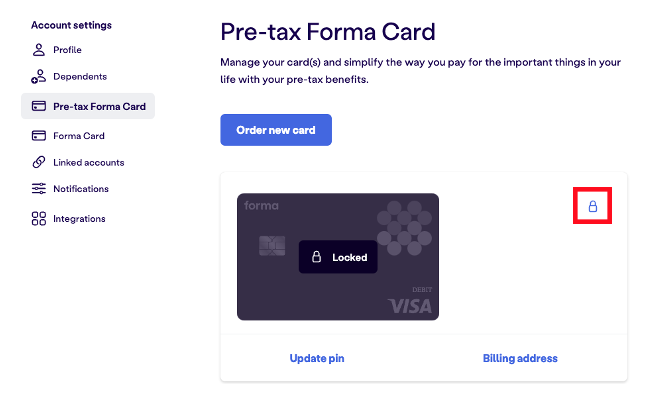Click the Linked accounts chain icon
646x396 pixels.
[39, 162]
